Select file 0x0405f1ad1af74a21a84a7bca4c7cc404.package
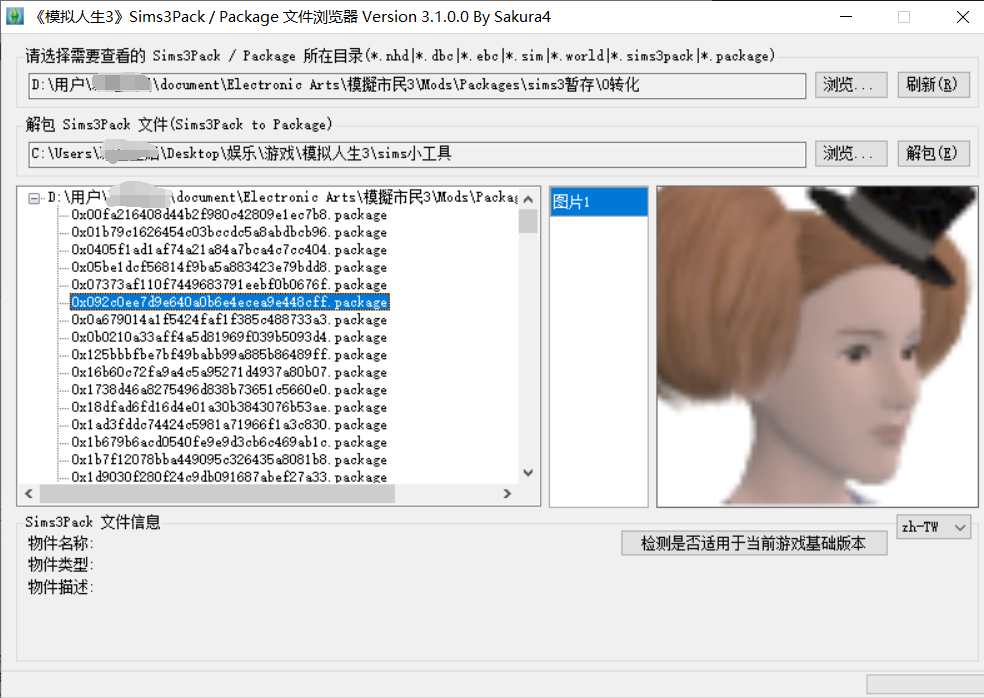Image resolution: width=984 pixels, height=698 pixels. coord(229,250)
